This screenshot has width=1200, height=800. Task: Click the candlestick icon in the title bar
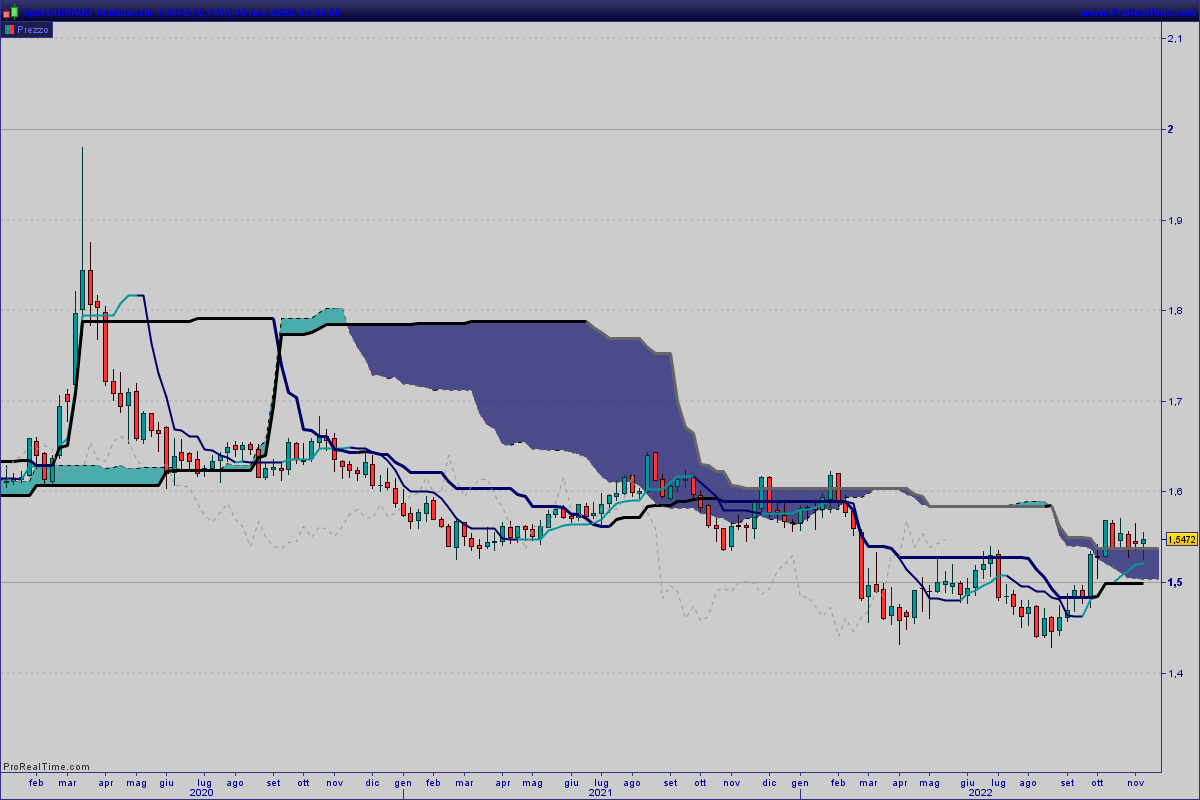click(x=10, y=11)
